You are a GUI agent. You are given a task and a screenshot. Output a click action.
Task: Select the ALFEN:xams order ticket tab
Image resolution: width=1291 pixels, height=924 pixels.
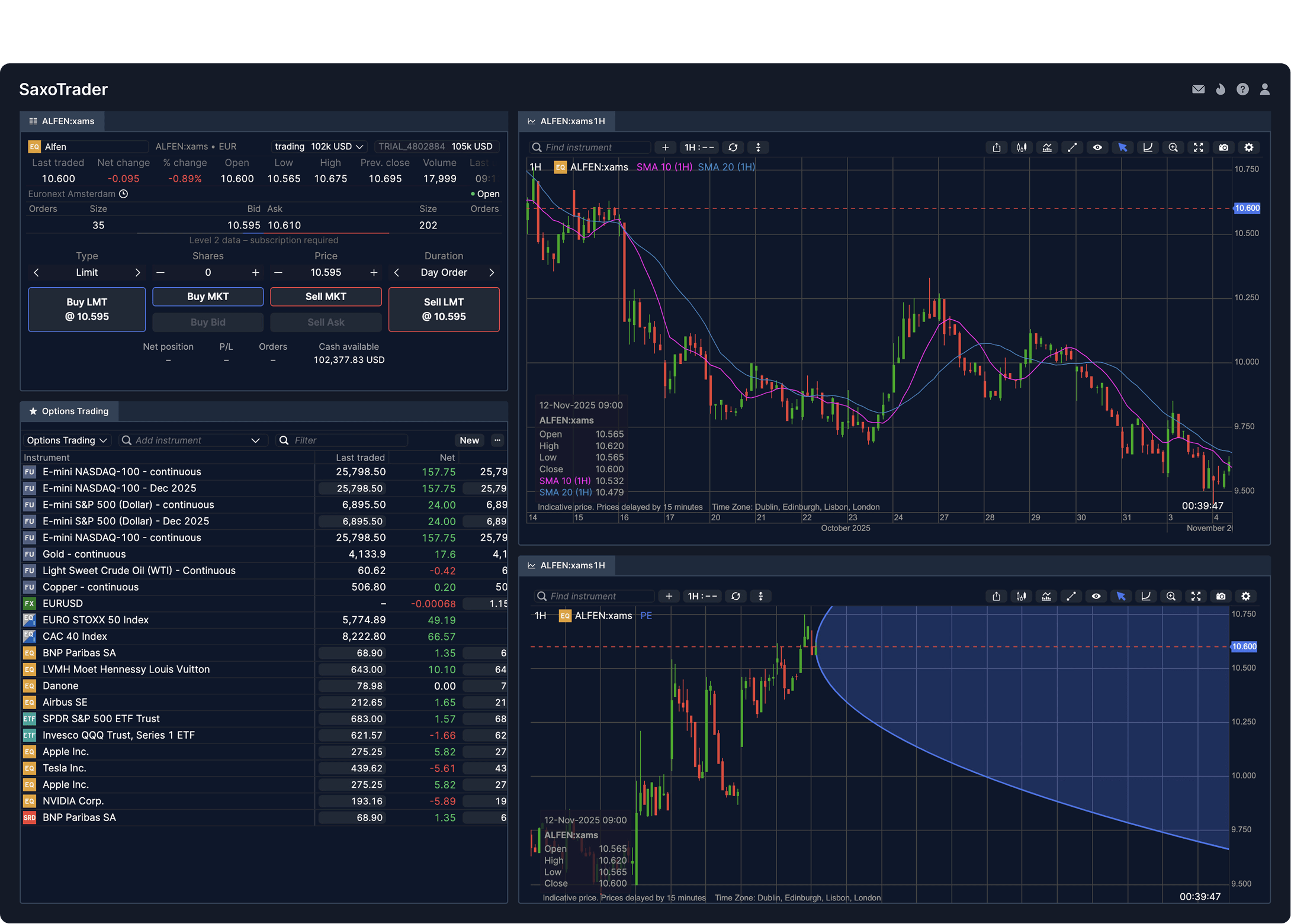click(62, 121)
